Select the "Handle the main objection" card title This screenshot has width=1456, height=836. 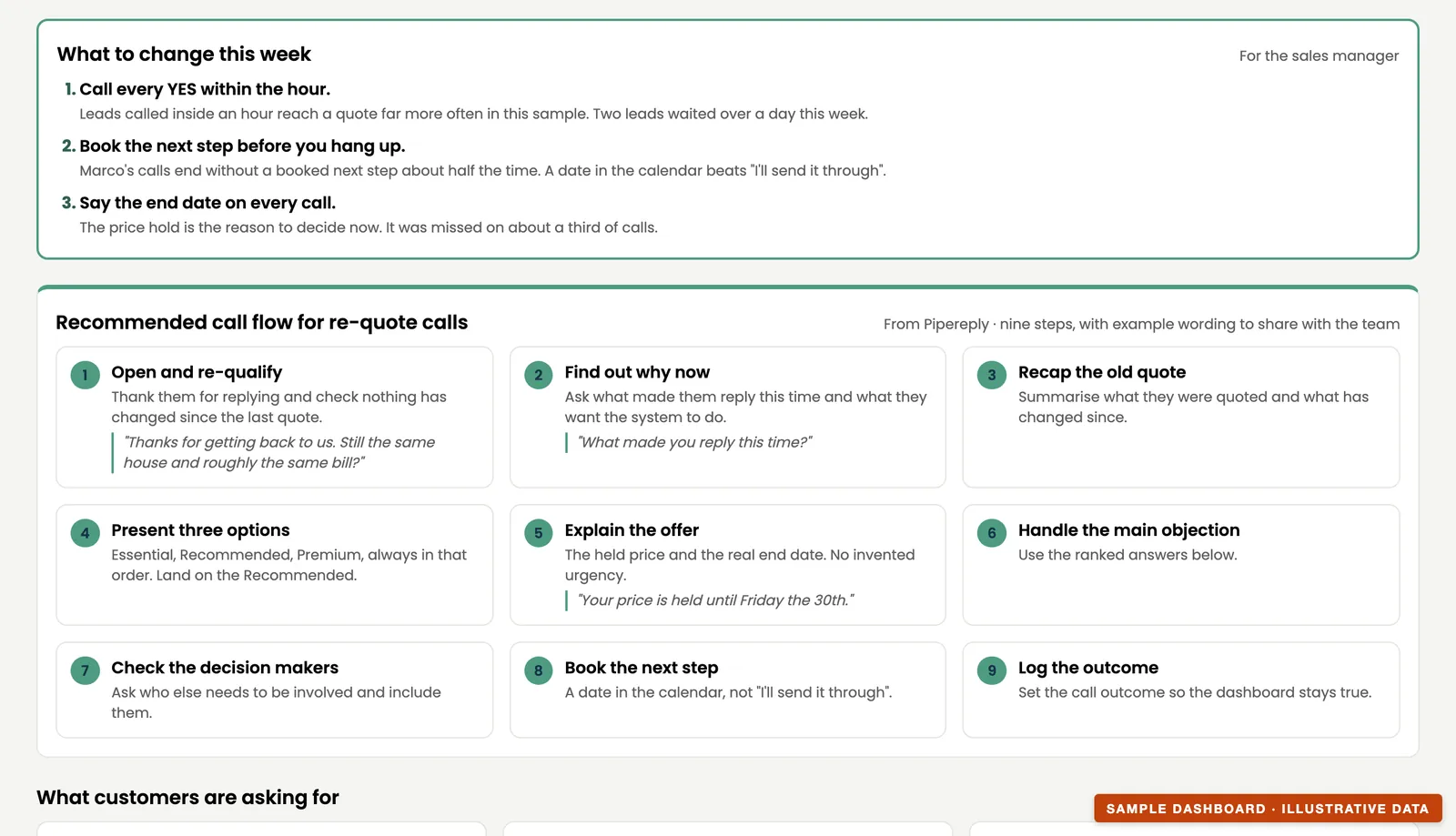click(1128, 530)
